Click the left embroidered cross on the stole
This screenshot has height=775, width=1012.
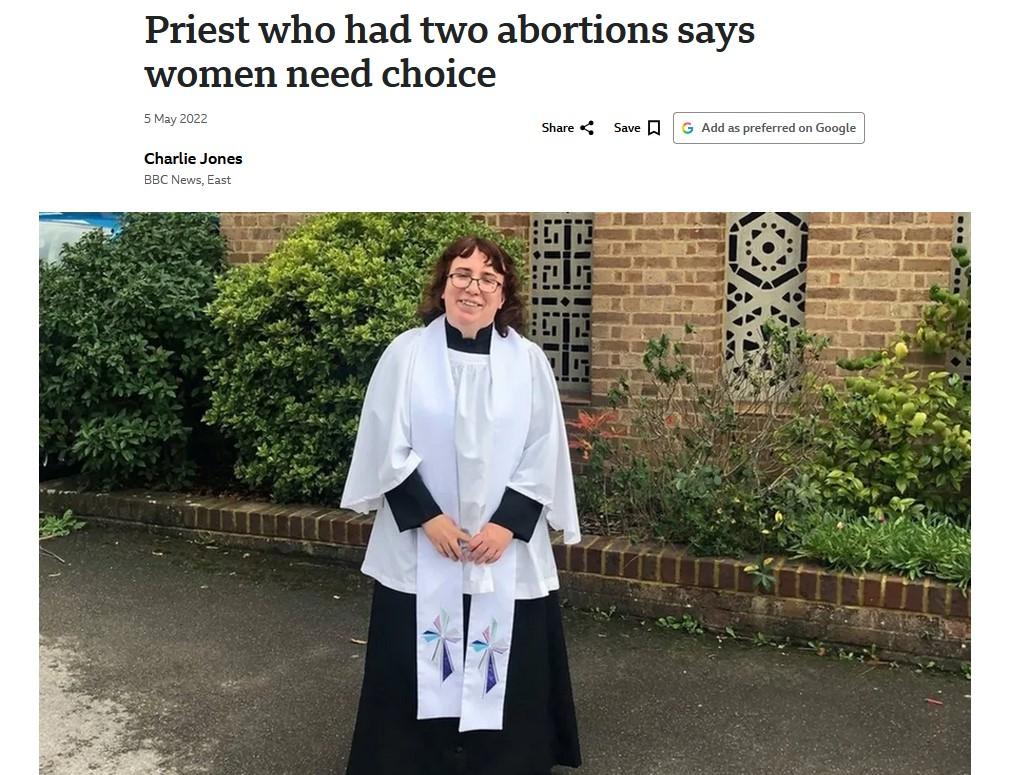[x=441, y=644]
